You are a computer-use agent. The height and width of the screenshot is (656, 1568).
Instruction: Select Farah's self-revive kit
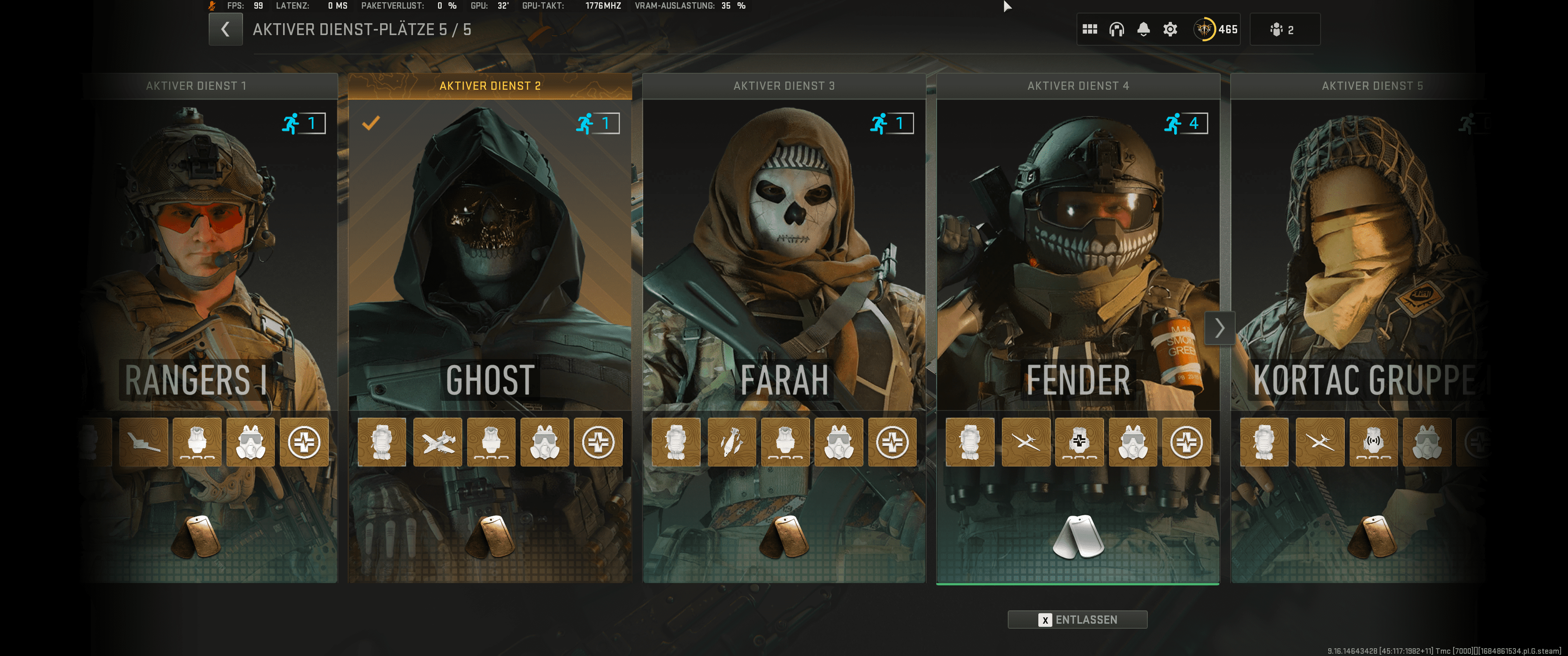click(x=892, y=442)
